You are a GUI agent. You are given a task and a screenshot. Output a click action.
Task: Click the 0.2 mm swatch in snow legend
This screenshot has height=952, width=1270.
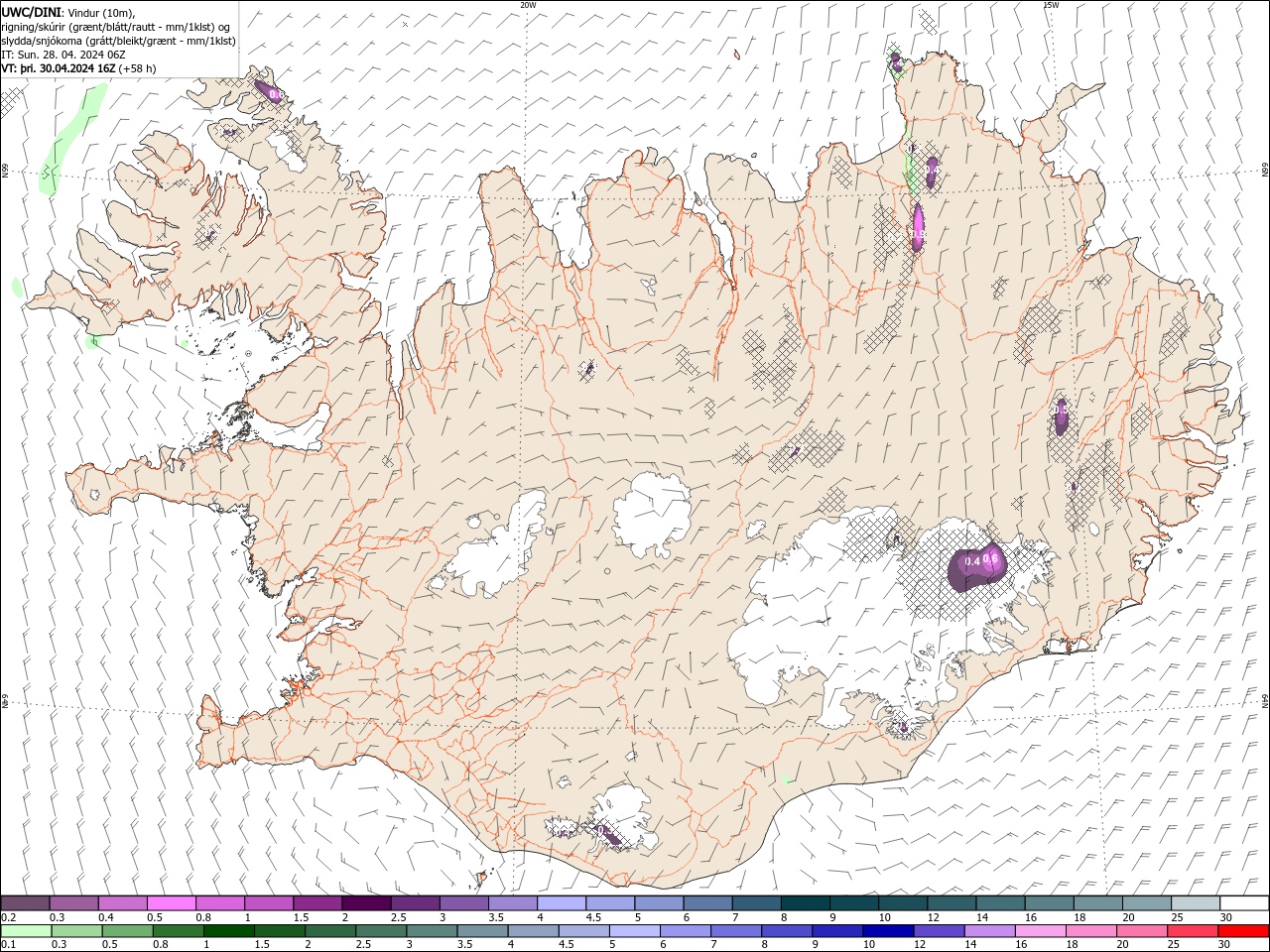(x=25, y=902)
